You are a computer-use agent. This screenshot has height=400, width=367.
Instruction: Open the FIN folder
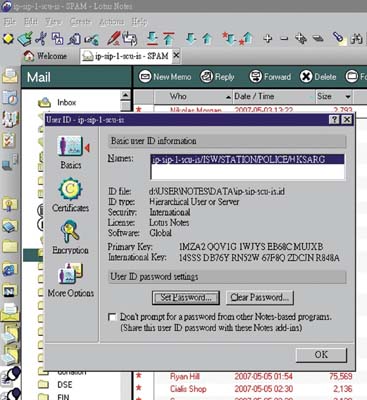pos(55,397)
